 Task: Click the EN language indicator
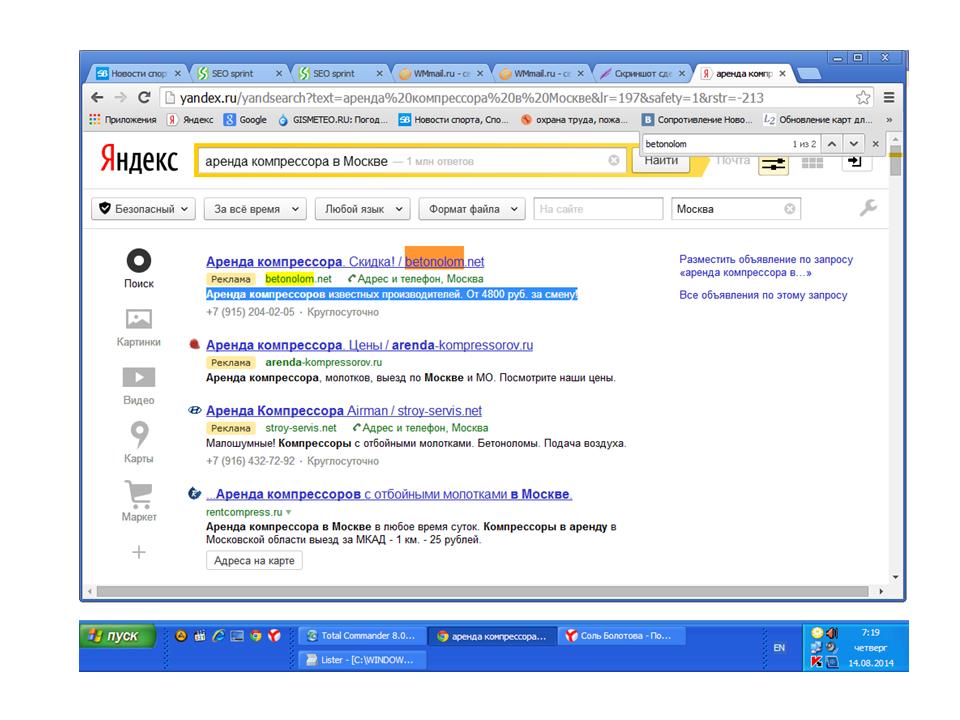tap(779, 647)
